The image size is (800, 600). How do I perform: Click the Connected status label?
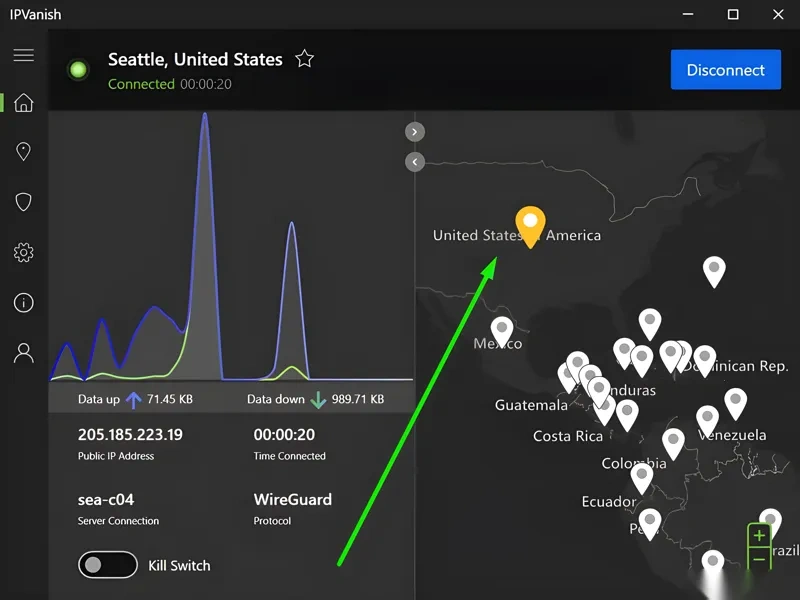click(x=141, y=84)
